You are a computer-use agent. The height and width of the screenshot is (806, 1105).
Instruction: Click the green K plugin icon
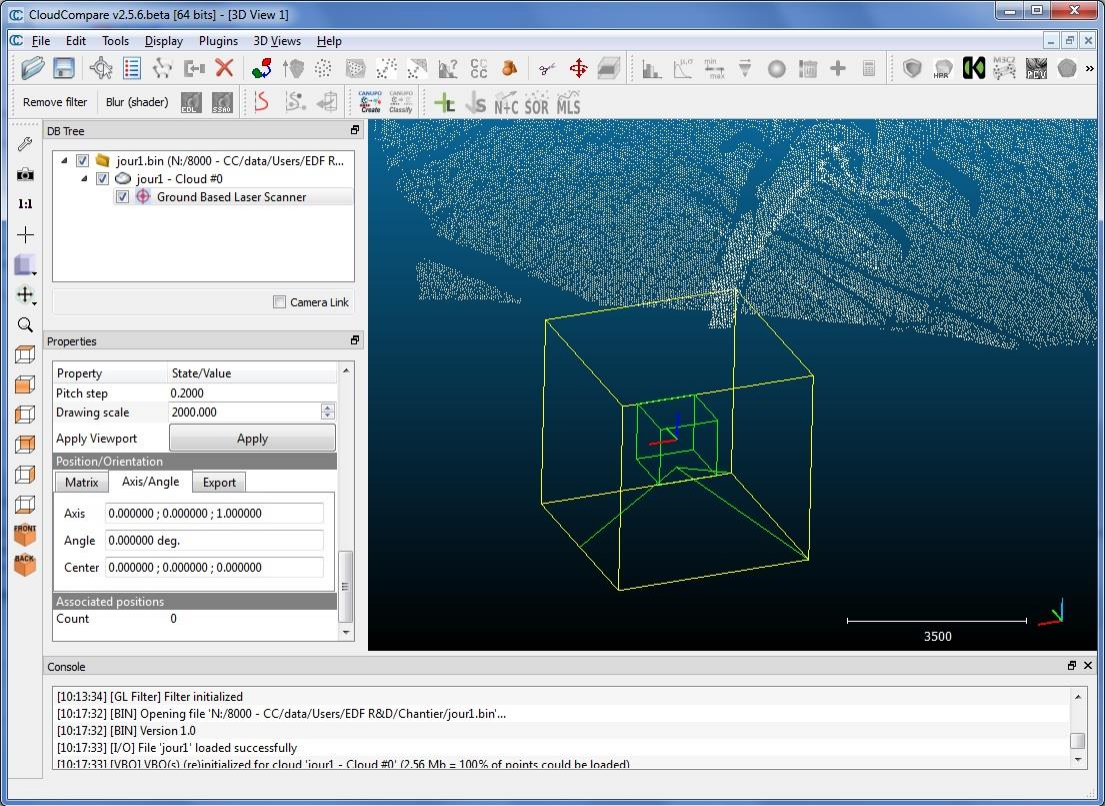tap(973, 68)
